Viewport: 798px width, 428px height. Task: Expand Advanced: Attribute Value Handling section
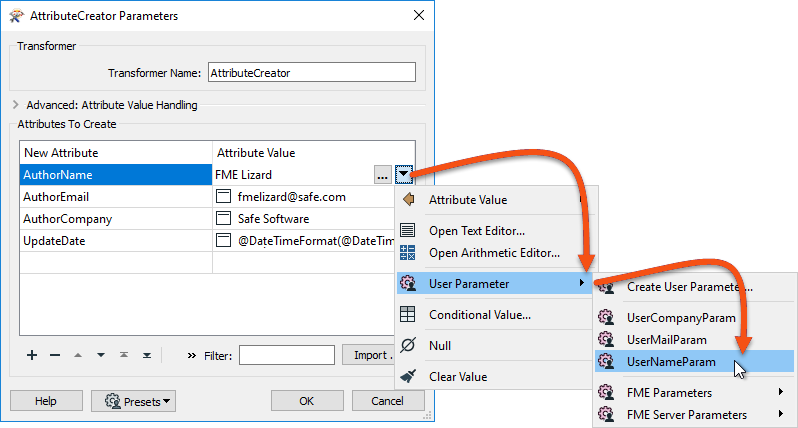tap(15, 104)
